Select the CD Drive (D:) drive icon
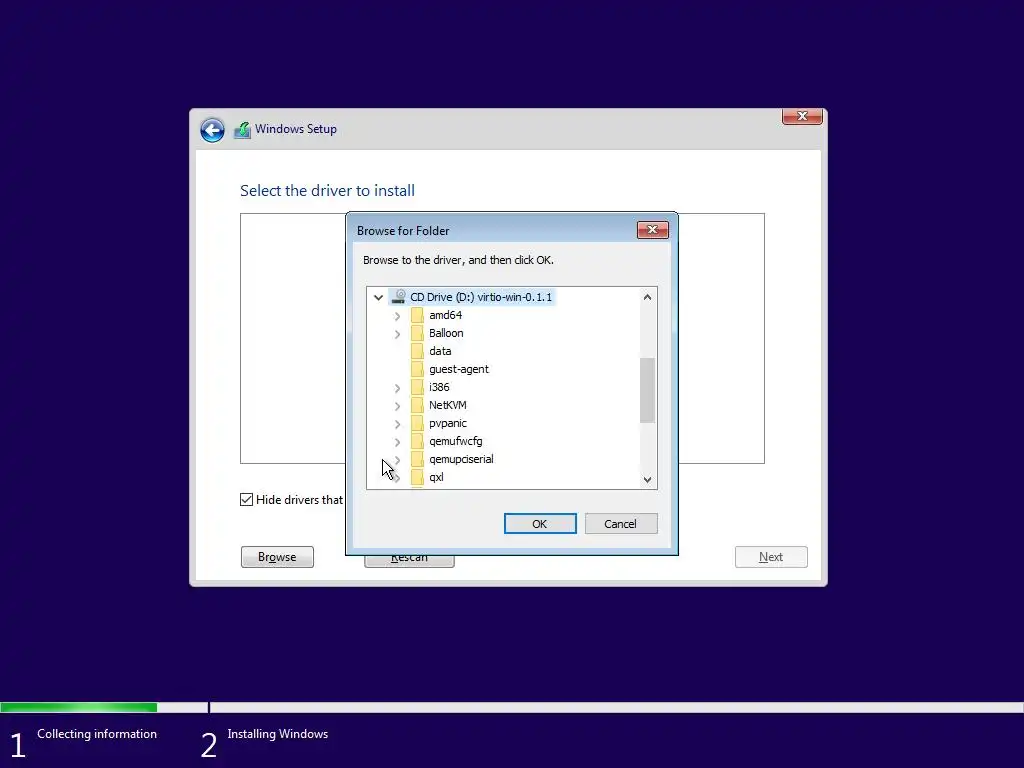The height and width of the screenshot is (768, 1024). point(398,297)
